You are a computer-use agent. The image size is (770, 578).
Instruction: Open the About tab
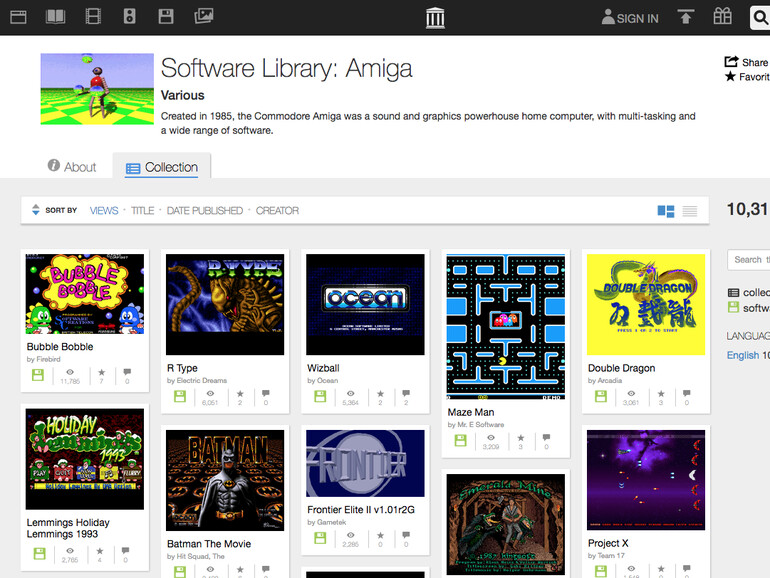pyautogui.click(x=72, y=166)
